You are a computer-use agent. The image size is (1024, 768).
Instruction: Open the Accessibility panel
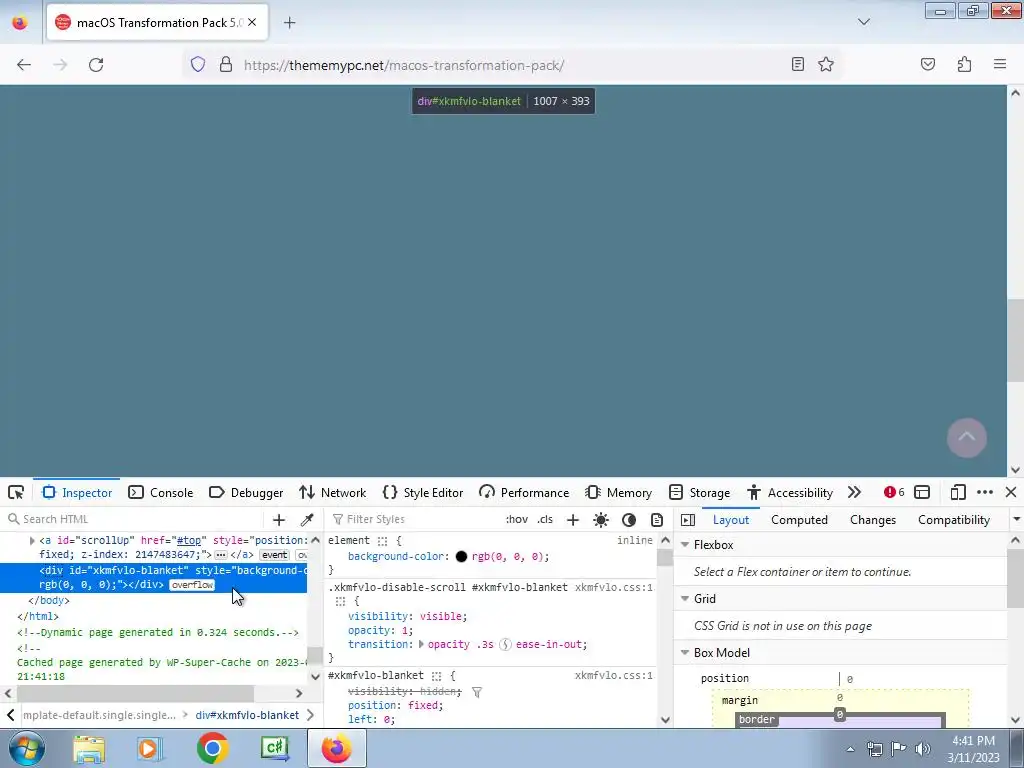click(x=790, y=492)
